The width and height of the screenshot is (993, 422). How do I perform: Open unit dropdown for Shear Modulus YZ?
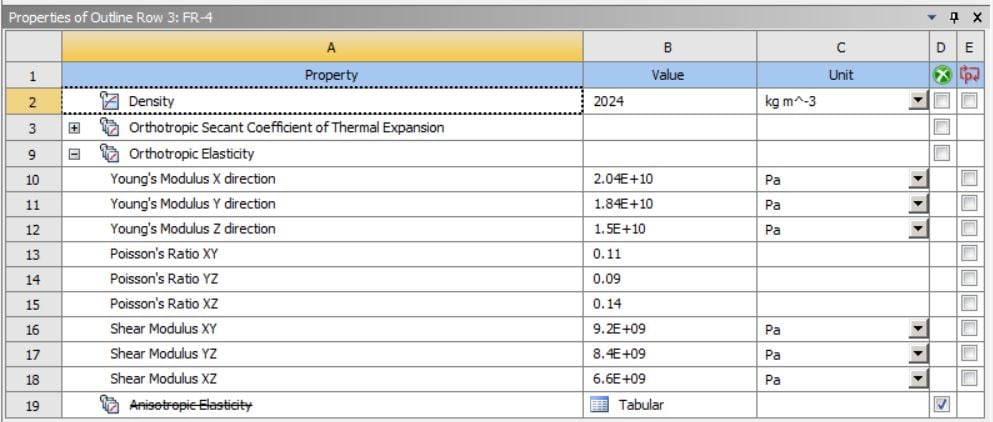(918, 354)
